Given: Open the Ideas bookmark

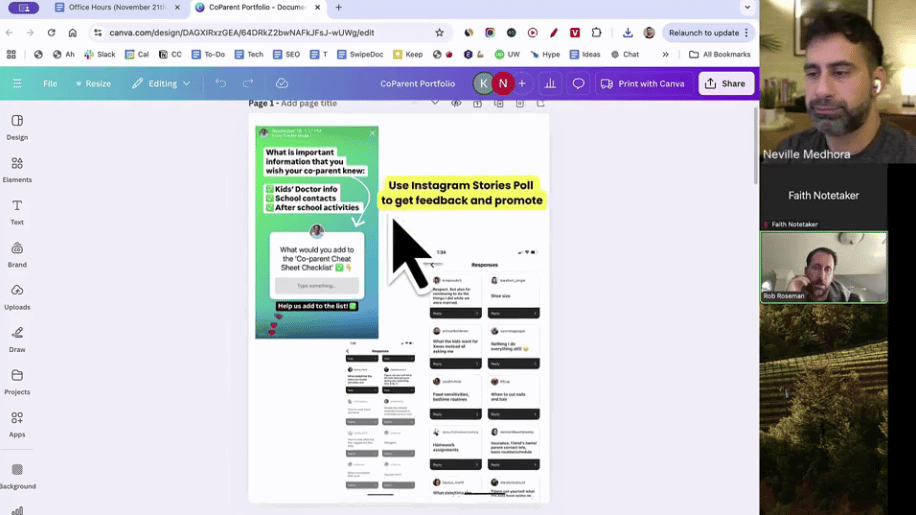Looking at the screenshot, I should pyautogui.click(x=585, y=54).
